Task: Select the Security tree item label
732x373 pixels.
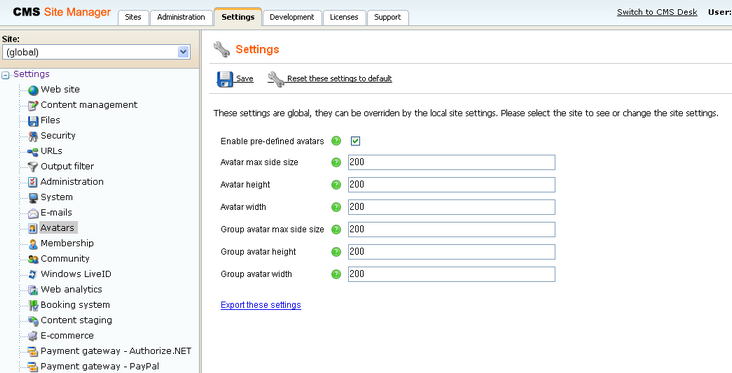Action: (58, 135)
